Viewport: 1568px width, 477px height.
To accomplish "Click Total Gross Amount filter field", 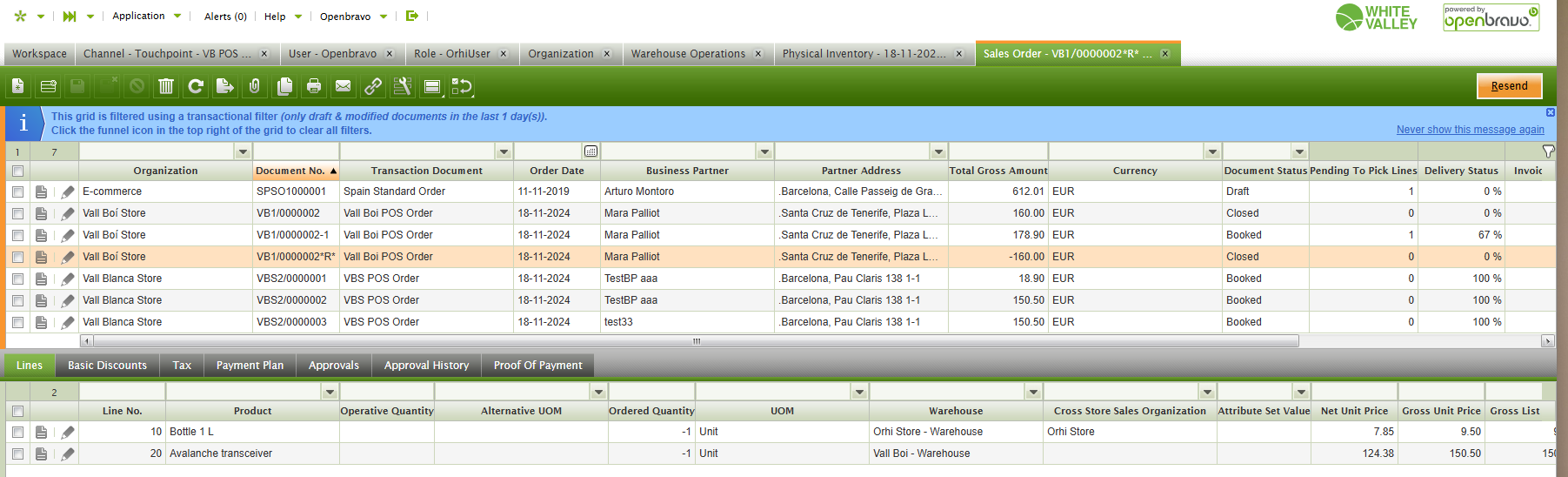I will tap(998, 151).
